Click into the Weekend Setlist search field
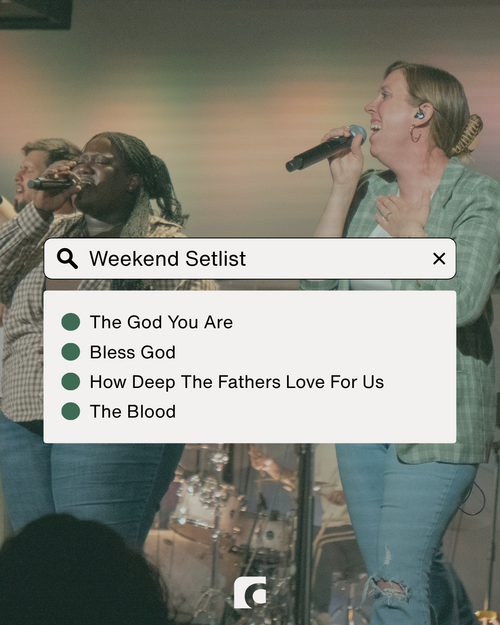The height and width of the screenshot is (625, 500). tap(250, 259)
